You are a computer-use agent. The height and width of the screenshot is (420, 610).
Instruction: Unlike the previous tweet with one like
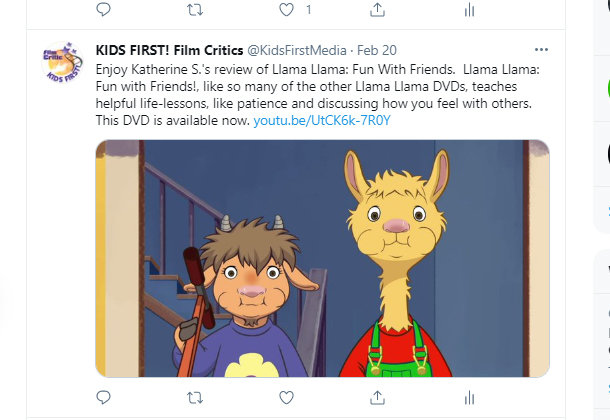(286, 9)
